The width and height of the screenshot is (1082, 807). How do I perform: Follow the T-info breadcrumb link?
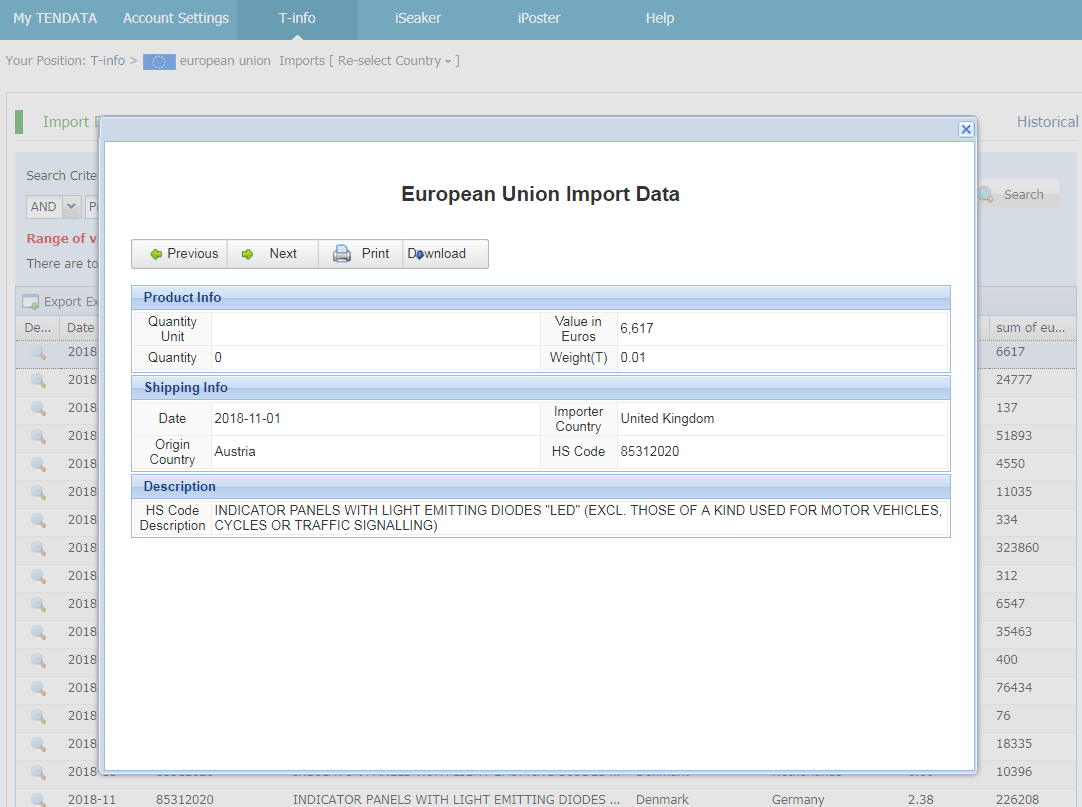point(108,61)
